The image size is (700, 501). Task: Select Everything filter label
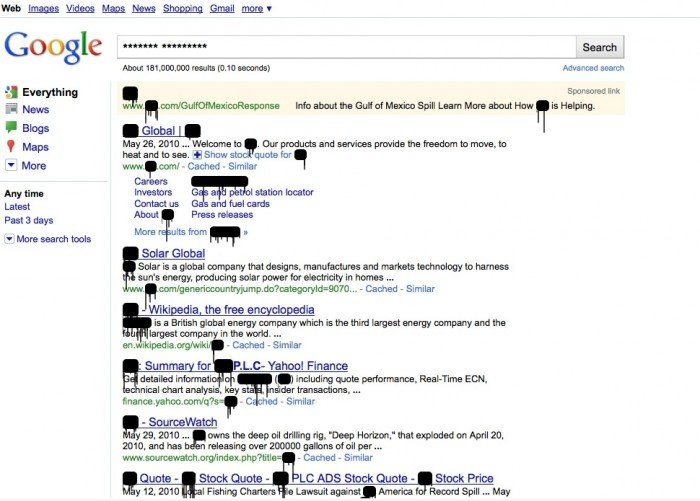pos(50,92)
